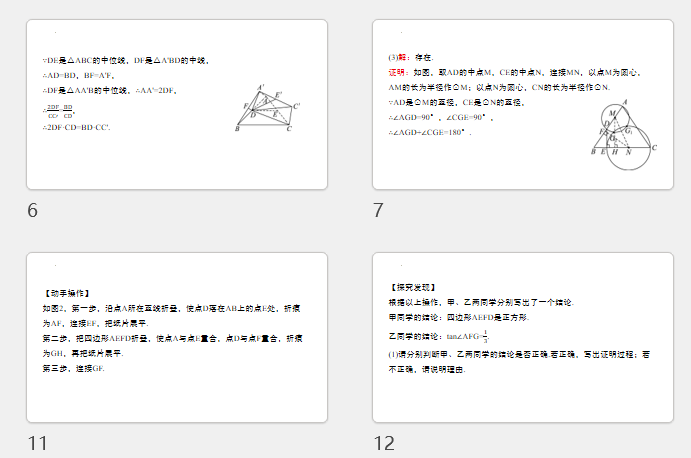Select the slide 6 thumbnail
The height and width of the screenshot is (458, 691).
click(176, 105)
